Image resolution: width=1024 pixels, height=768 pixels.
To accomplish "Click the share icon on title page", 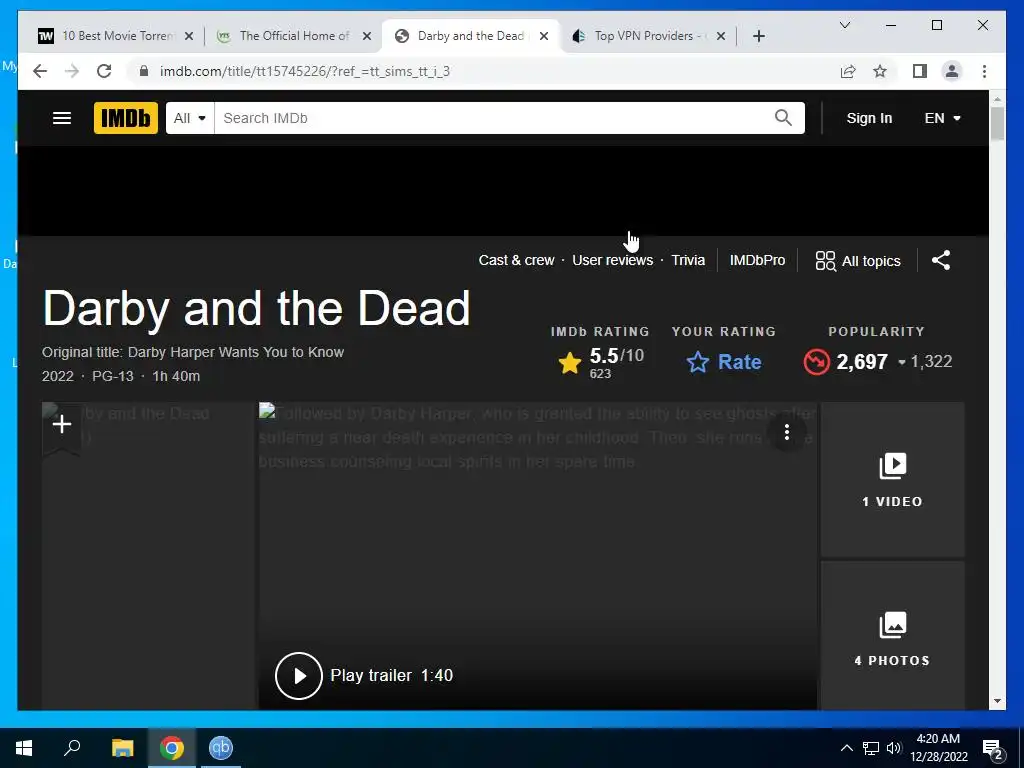I will (x=941, y=261).
